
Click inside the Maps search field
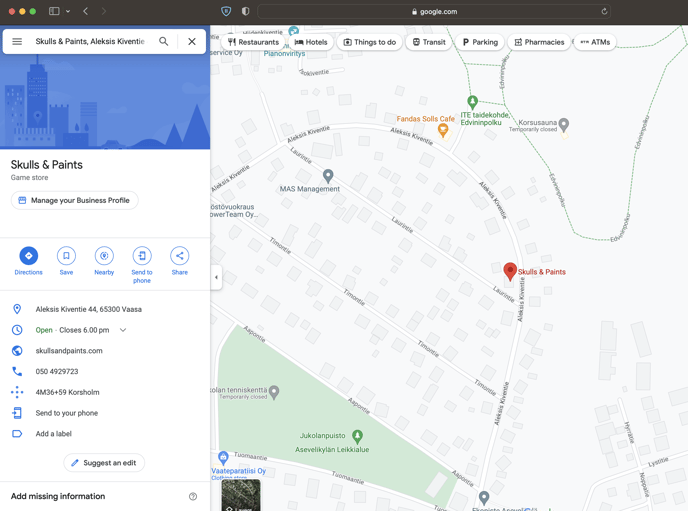pyautogui.click(x=90, y=41)
